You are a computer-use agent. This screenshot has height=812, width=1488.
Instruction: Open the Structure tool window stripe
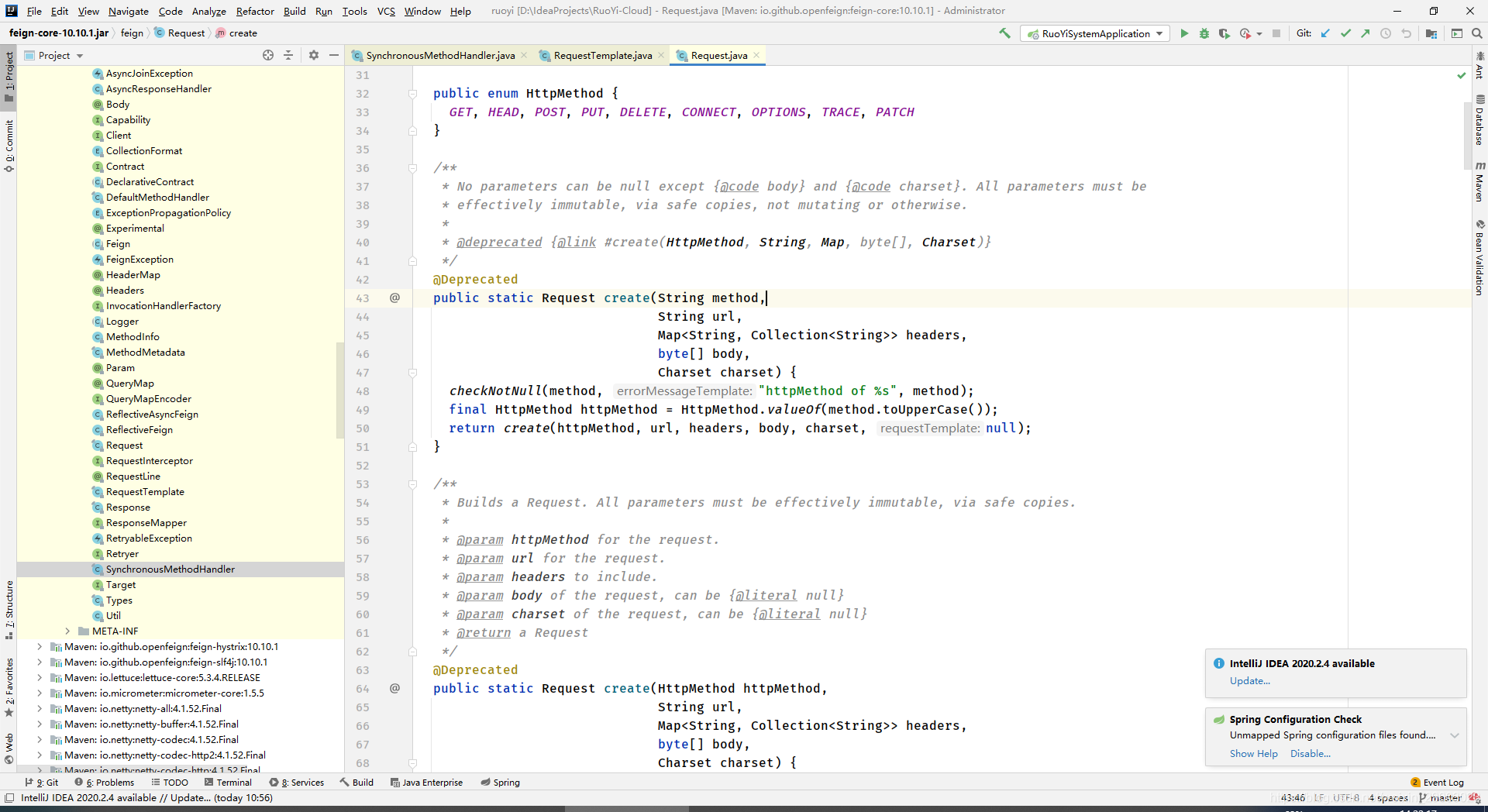coord(9,610)
